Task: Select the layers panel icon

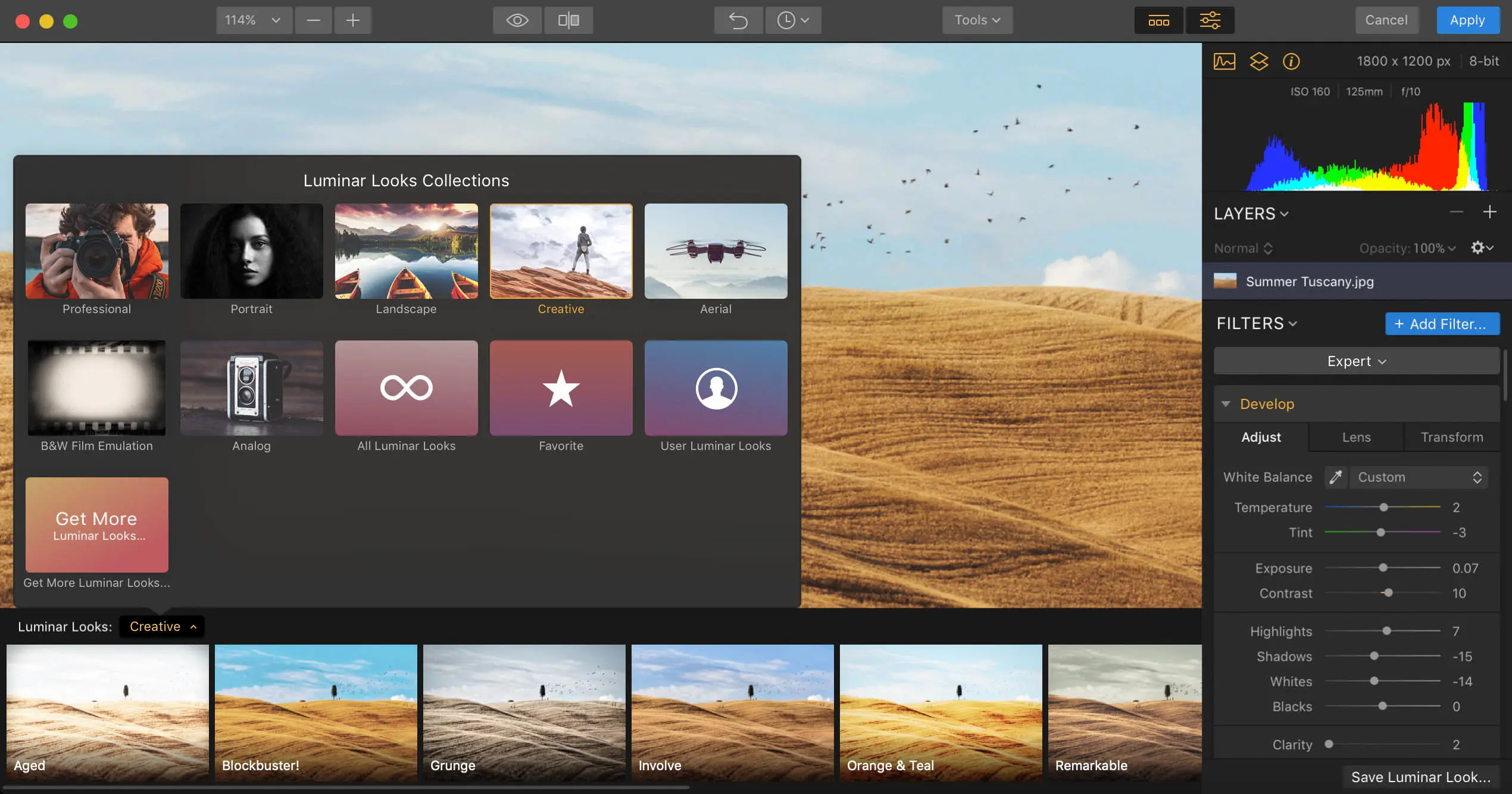Action: (x=1258, y=61)
